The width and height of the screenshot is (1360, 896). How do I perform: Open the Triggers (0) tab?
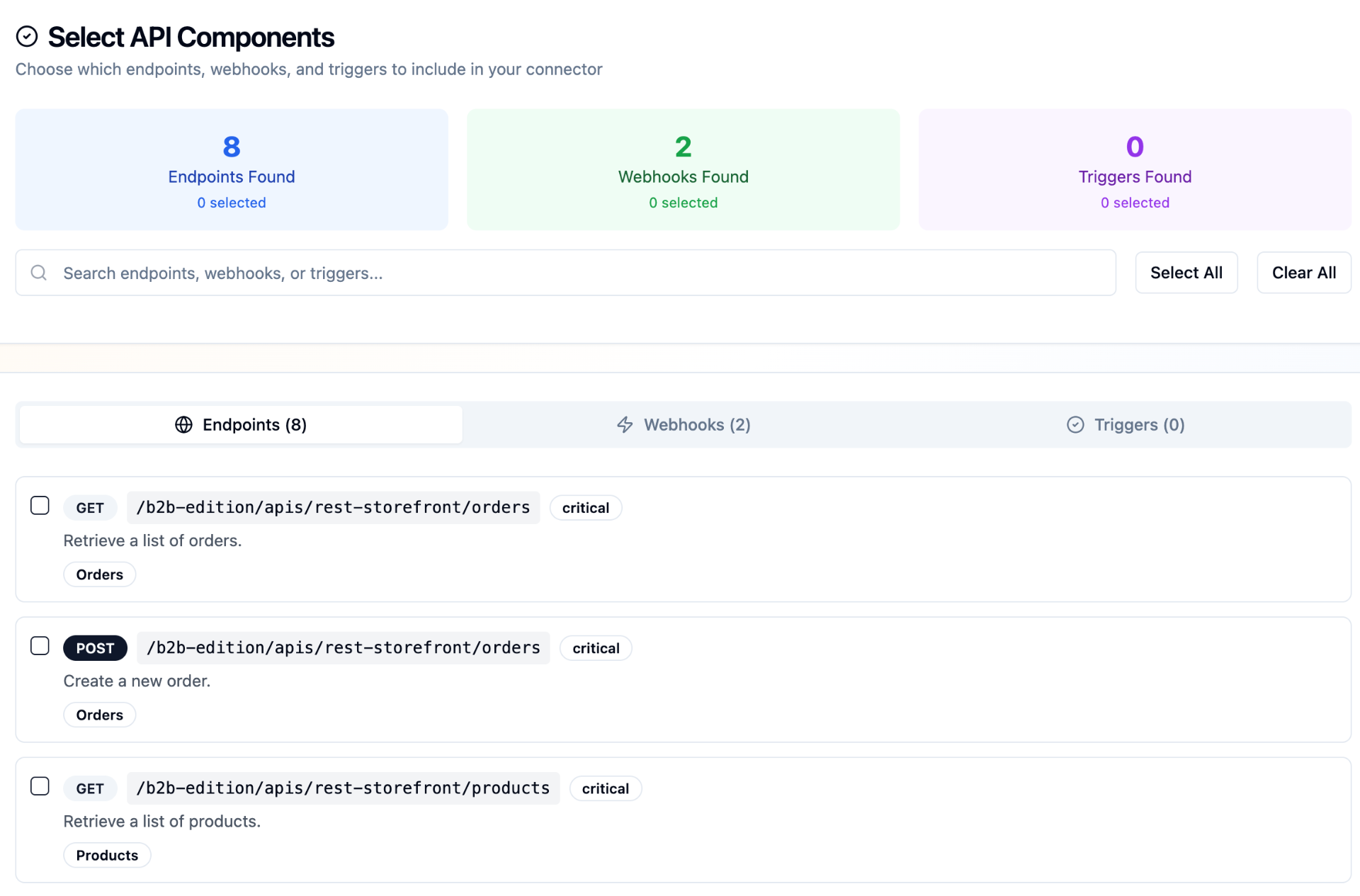coord(1126,424)
